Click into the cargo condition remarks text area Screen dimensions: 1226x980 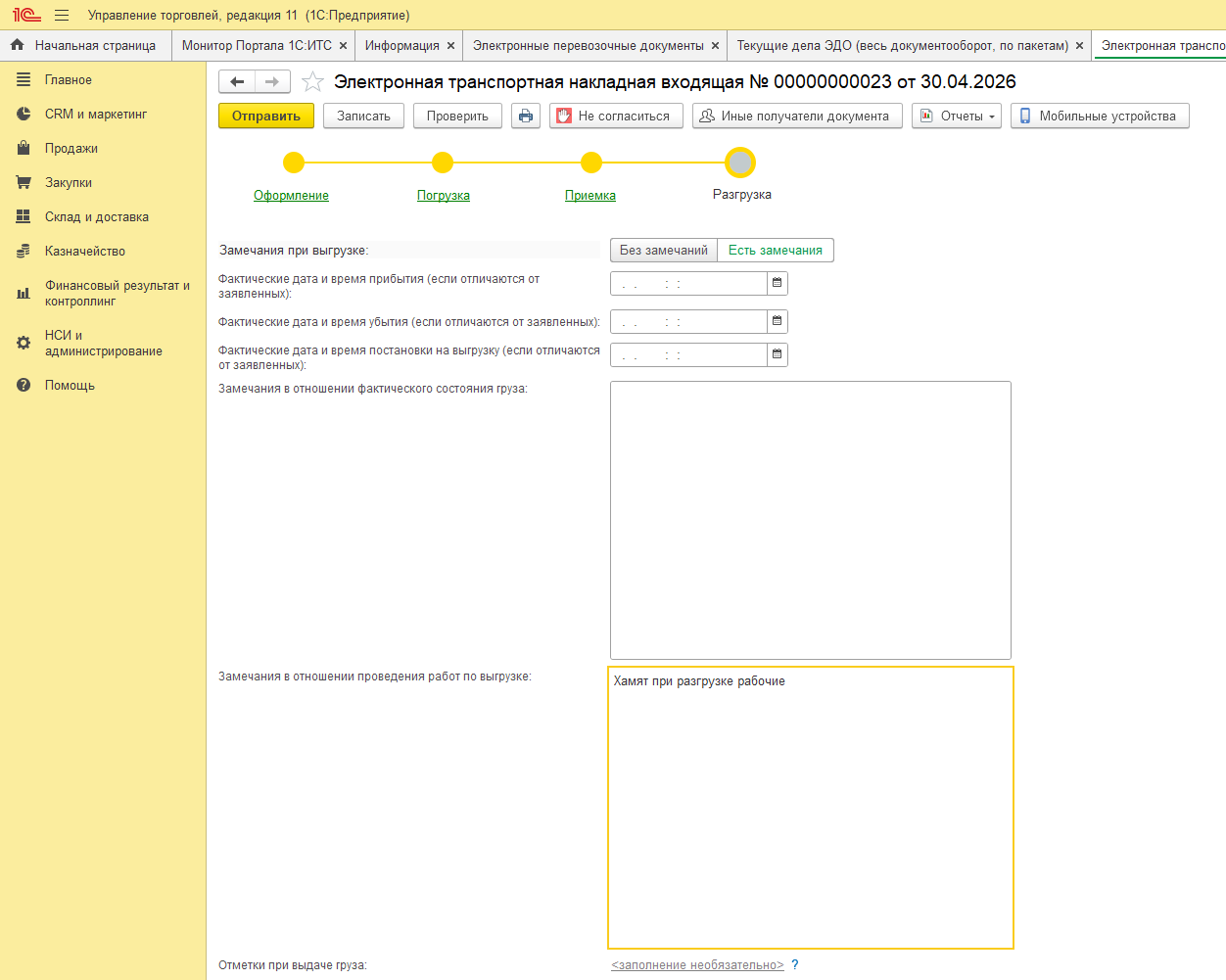810,520
